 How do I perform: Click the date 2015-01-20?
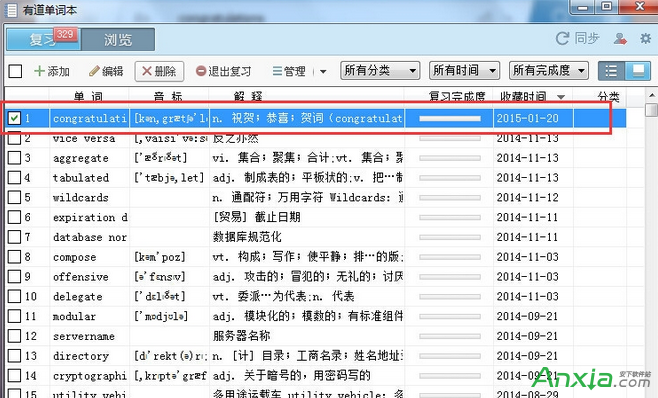(527, 118)
